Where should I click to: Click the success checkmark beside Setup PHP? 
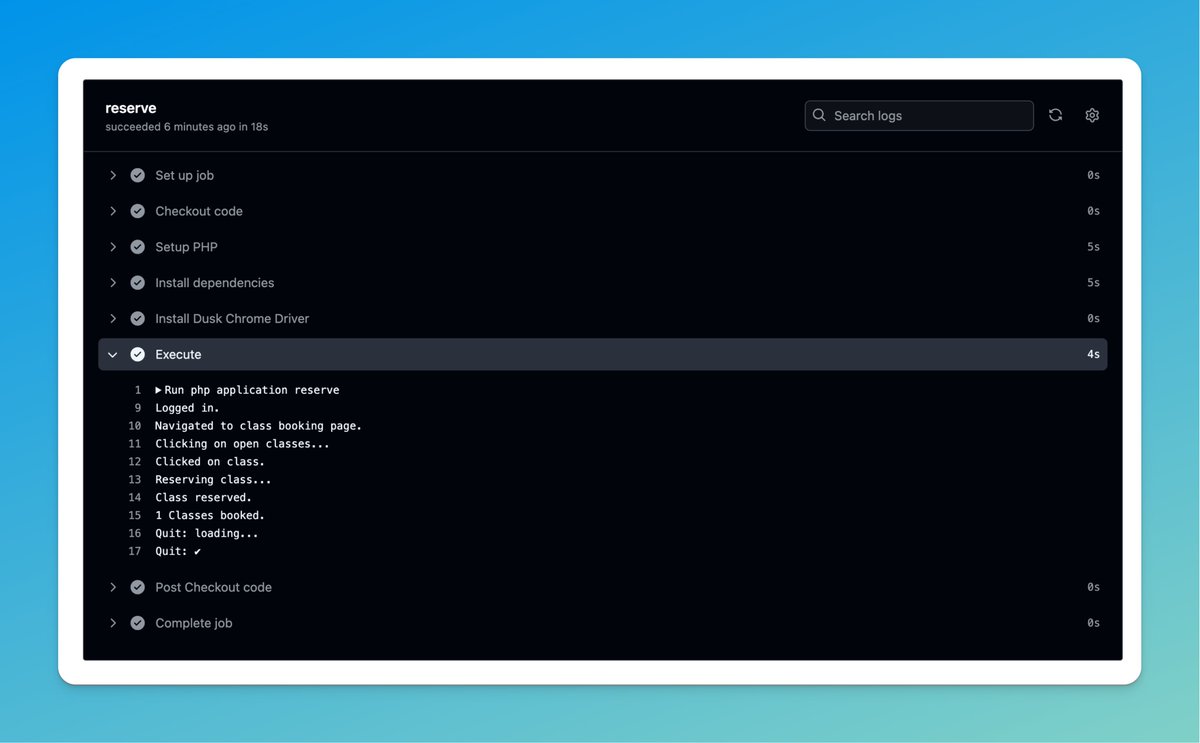click(138, 247)
